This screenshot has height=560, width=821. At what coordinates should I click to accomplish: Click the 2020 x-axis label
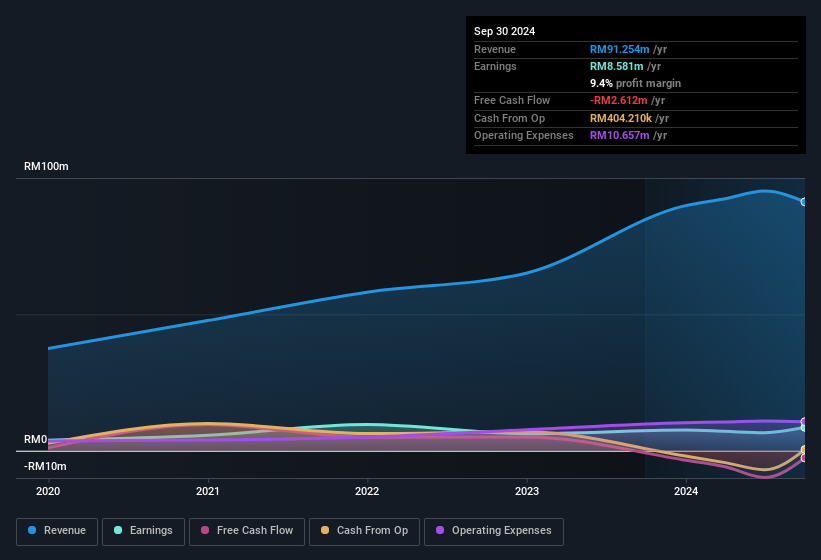48,491
